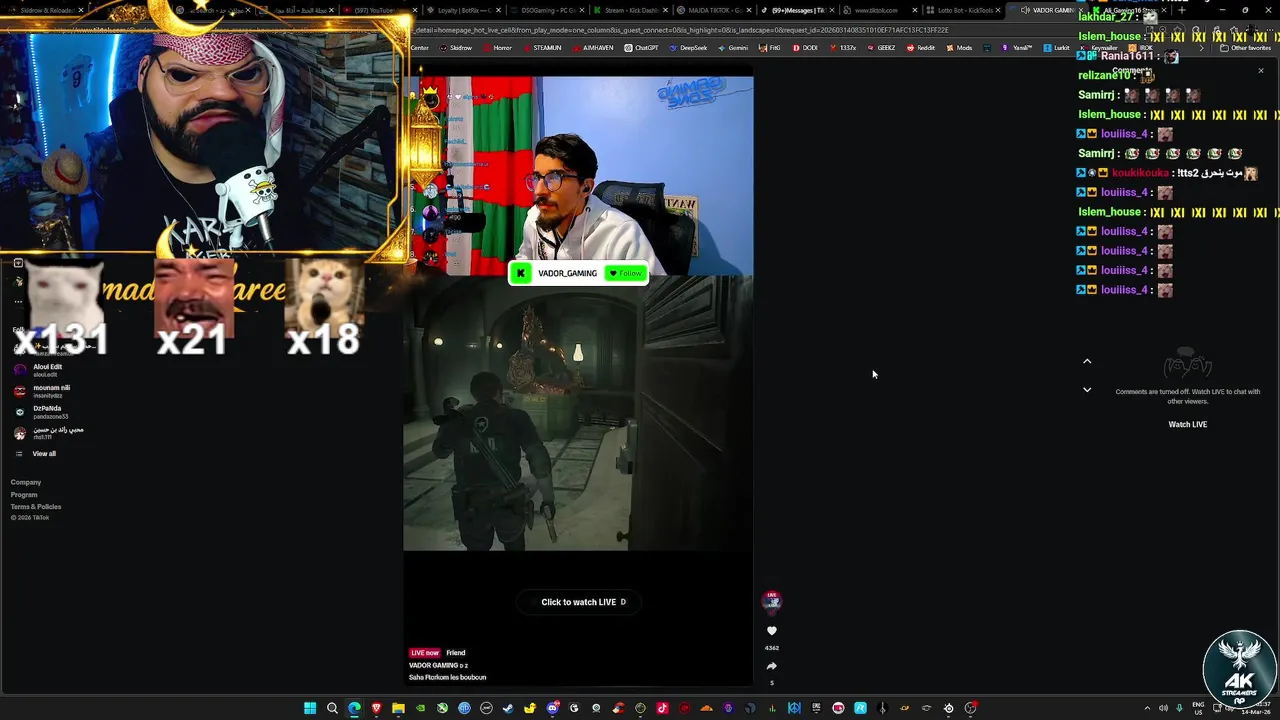Click the LIVE now badge
This screenshot has height=720, width=1280.
click(x=425, y=653)
